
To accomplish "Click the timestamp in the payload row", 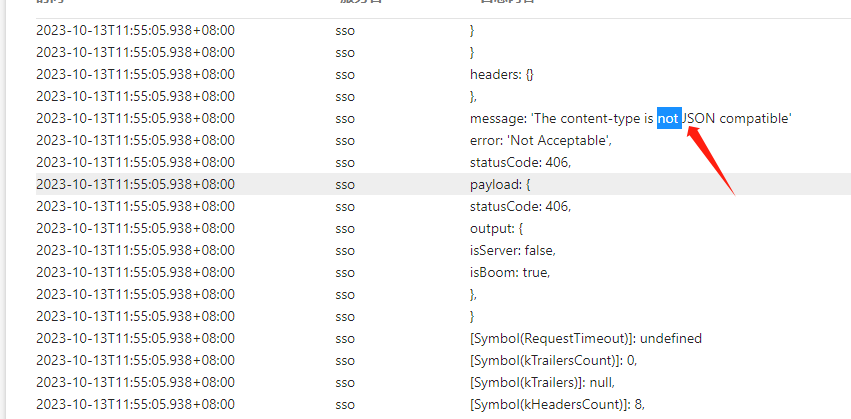I will click(x=135, y=185).
